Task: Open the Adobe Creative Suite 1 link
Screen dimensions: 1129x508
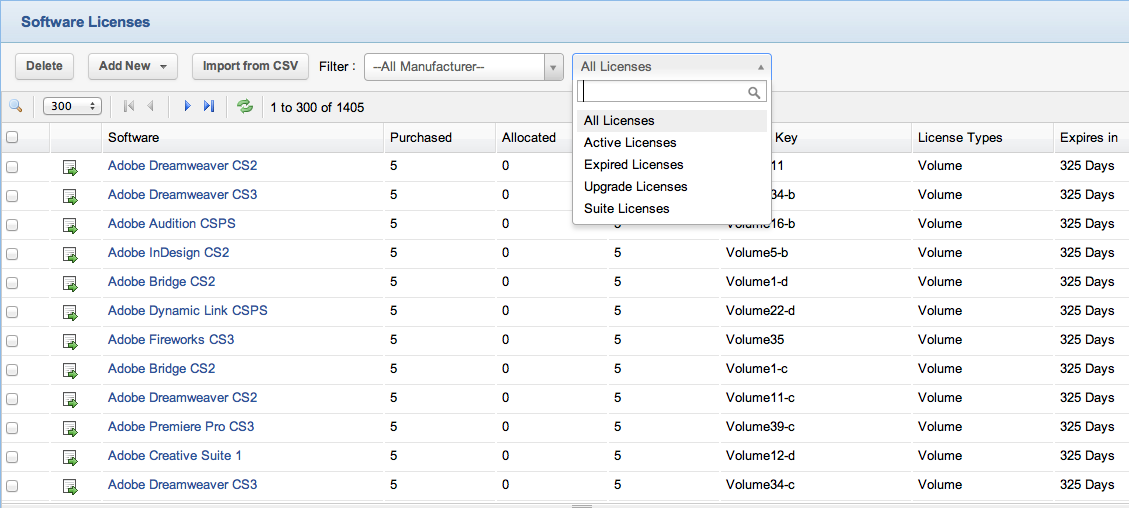Action: [x=175, y=456]
